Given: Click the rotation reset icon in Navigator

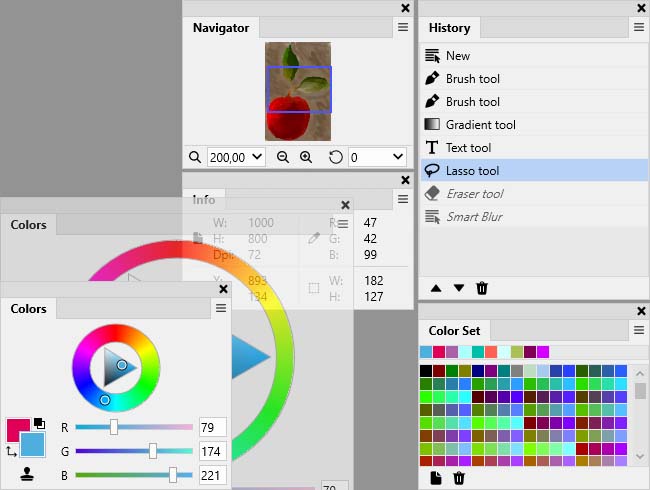Looking at the screenshot, I should (336, 157).
